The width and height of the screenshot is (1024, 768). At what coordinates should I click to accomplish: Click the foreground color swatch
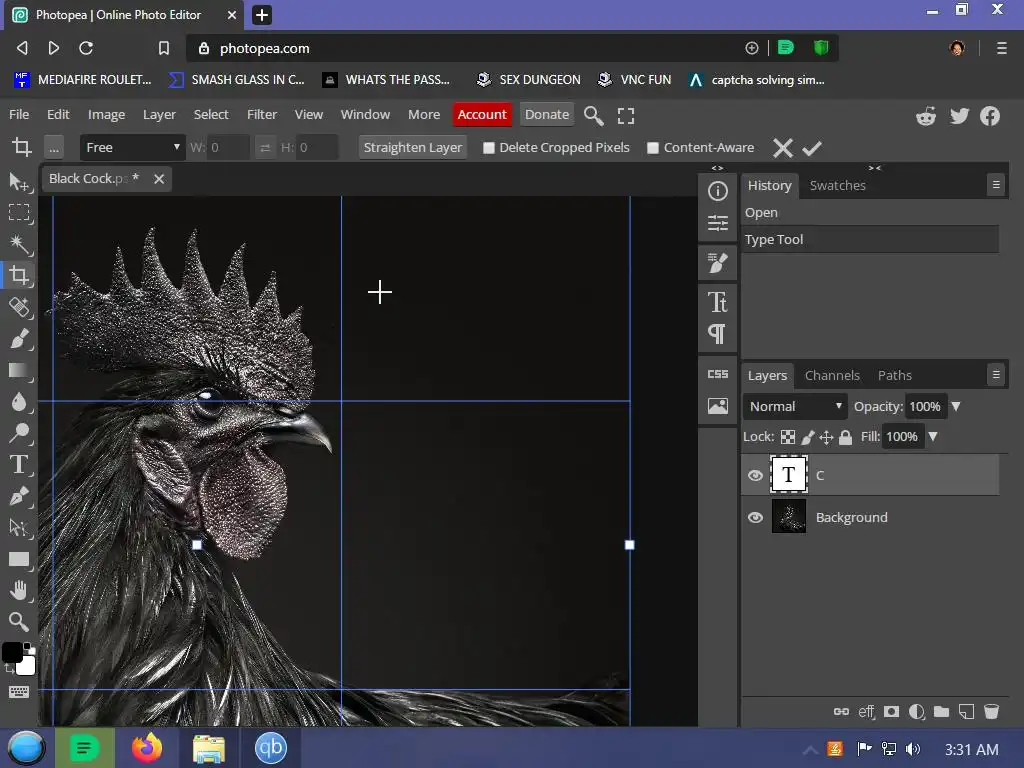tap(12, 653)
